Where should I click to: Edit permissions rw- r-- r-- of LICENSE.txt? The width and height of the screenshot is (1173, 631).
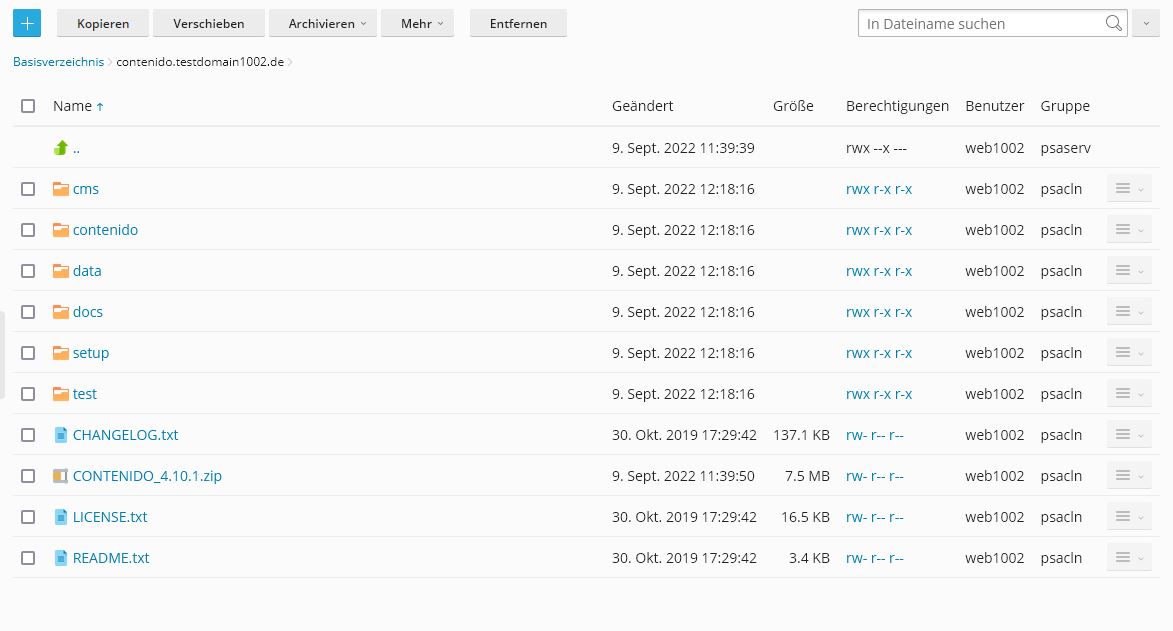point(875,516)
